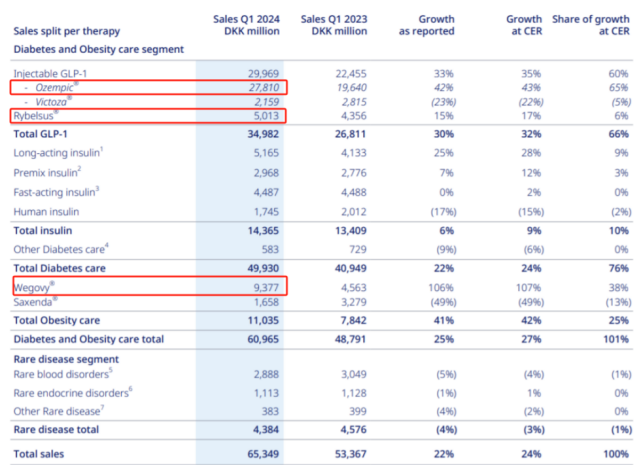Select 'Sales Q1 2024 DKK million' column header
This screenshot has width=640, height=466.
tap(246, 25)
